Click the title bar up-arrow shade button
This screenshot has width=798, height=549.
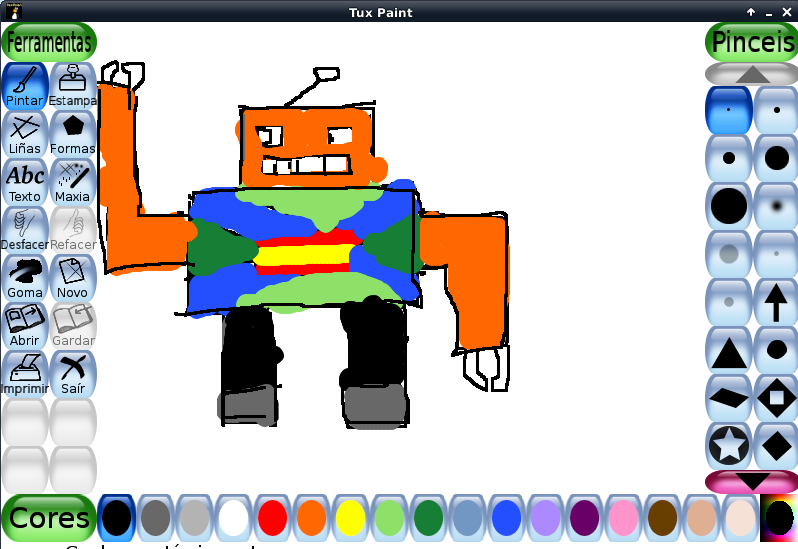751,12
